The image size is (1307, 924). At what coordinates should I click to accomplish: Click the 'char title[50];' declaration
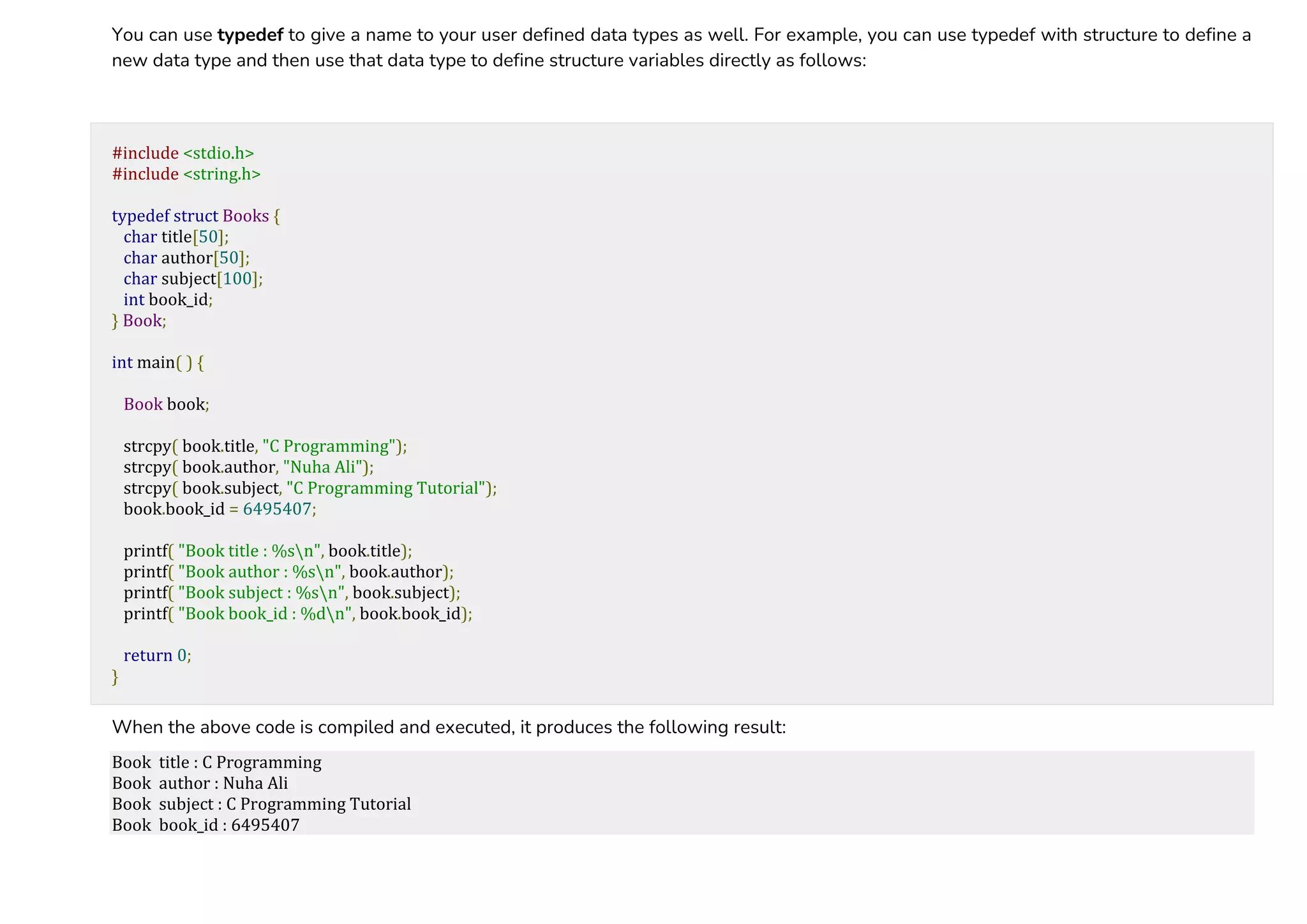tap(176, 237)
